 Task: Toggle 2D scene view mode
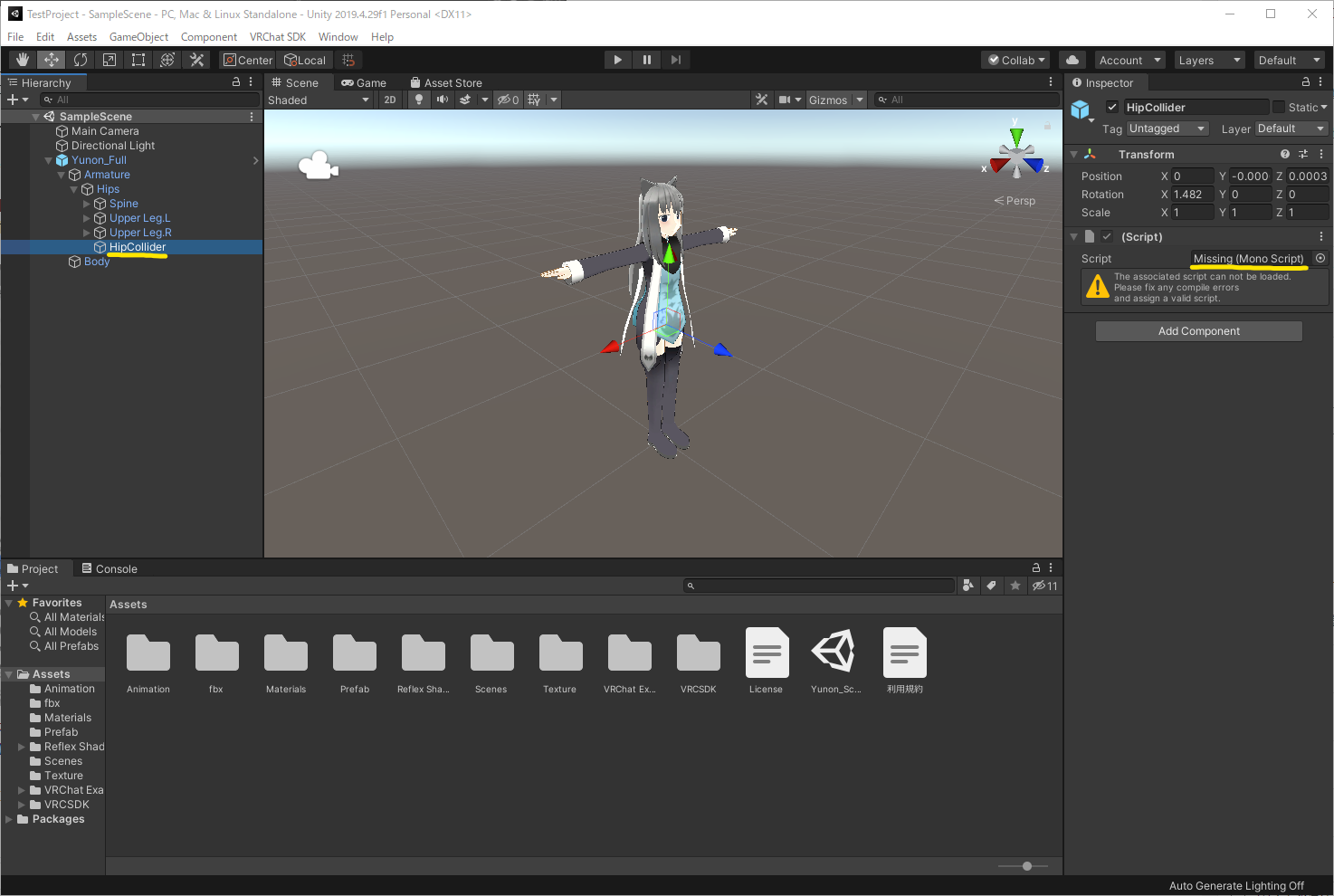point(390,100)
